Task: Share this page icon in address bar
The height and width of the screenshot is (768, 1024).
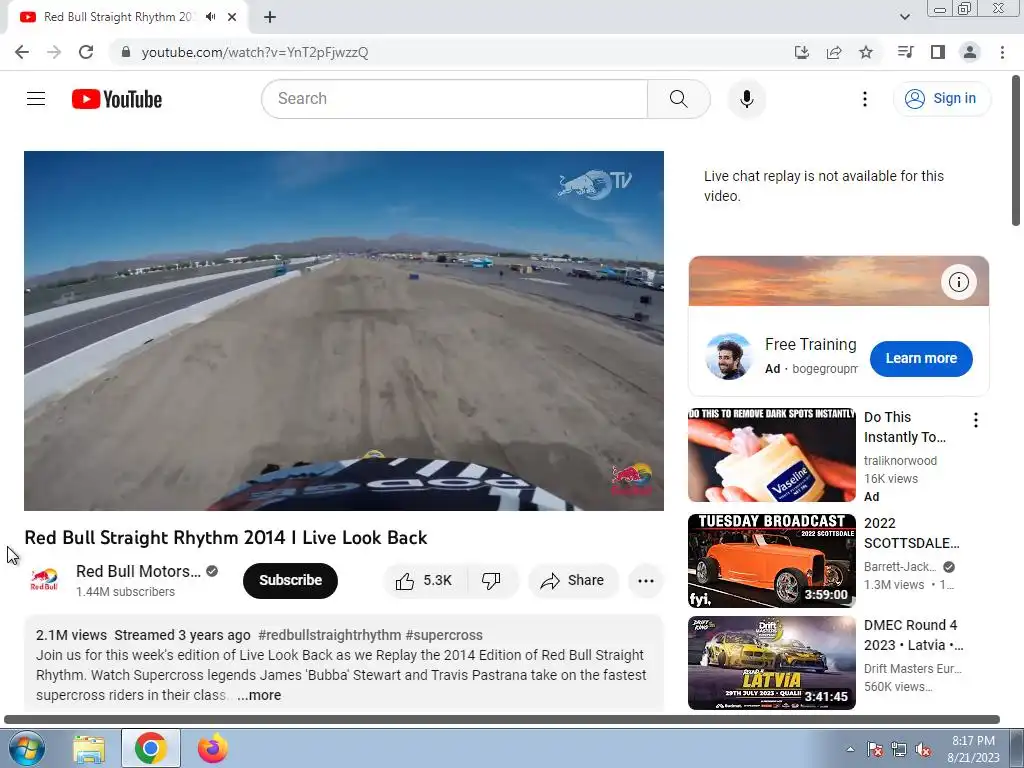Action: 834,52
